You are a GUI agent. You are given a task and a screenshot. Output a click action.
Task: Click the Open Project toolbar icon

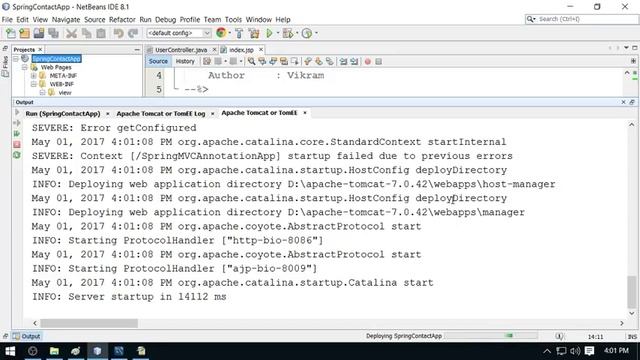[x=39, y=33]
